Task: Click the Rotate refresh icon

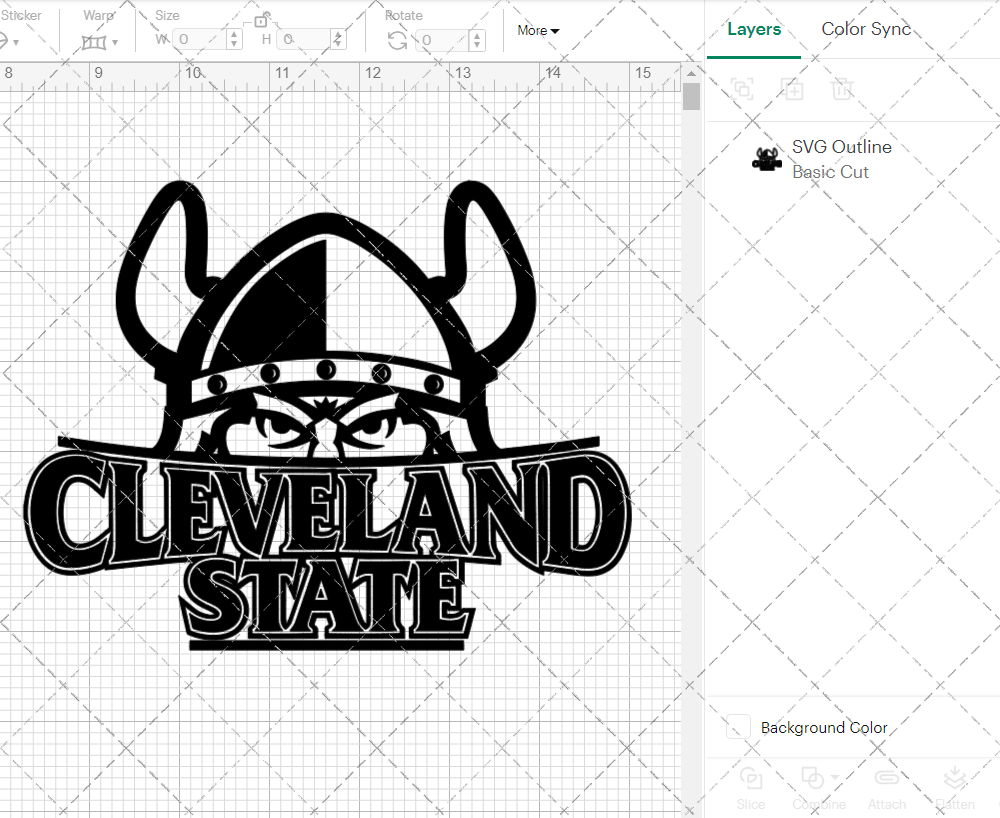Action: 396,38
